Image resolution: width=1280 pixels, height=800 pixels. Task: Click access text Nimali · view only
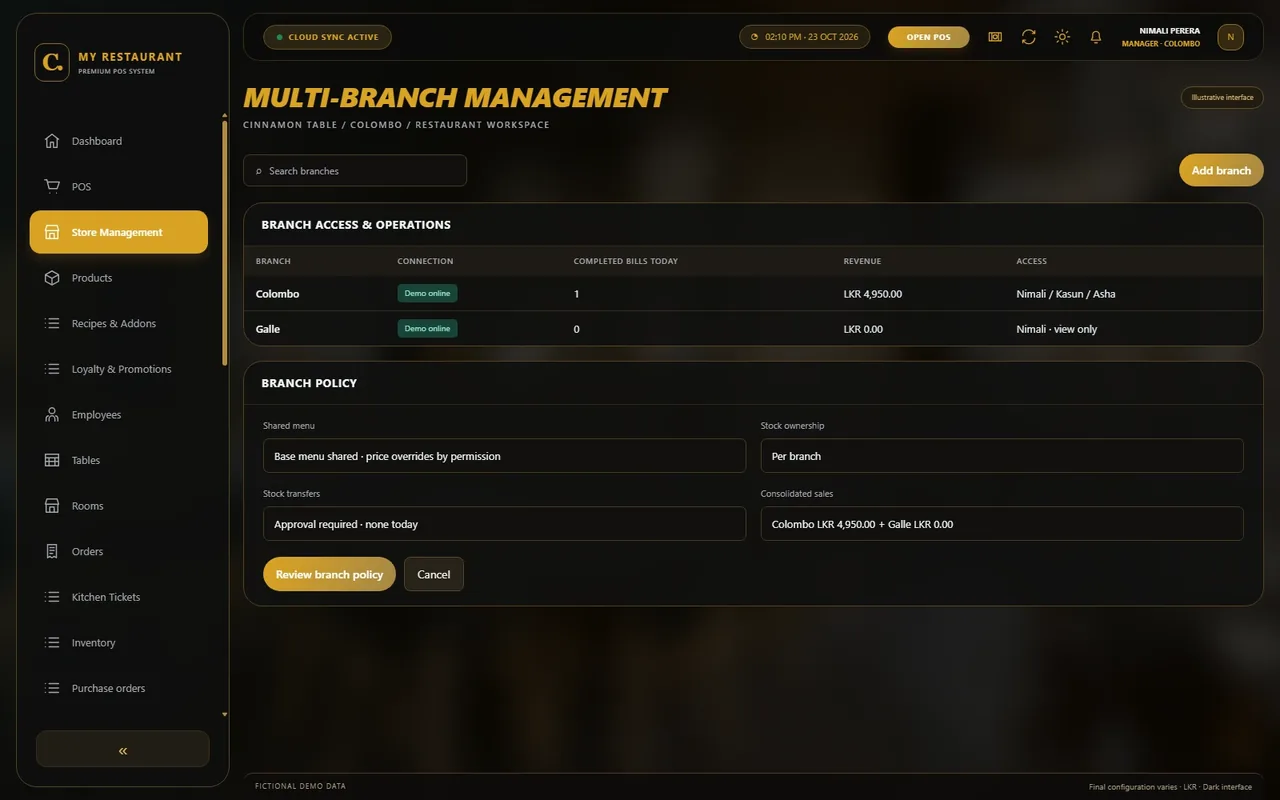(x=1057, y=329)
